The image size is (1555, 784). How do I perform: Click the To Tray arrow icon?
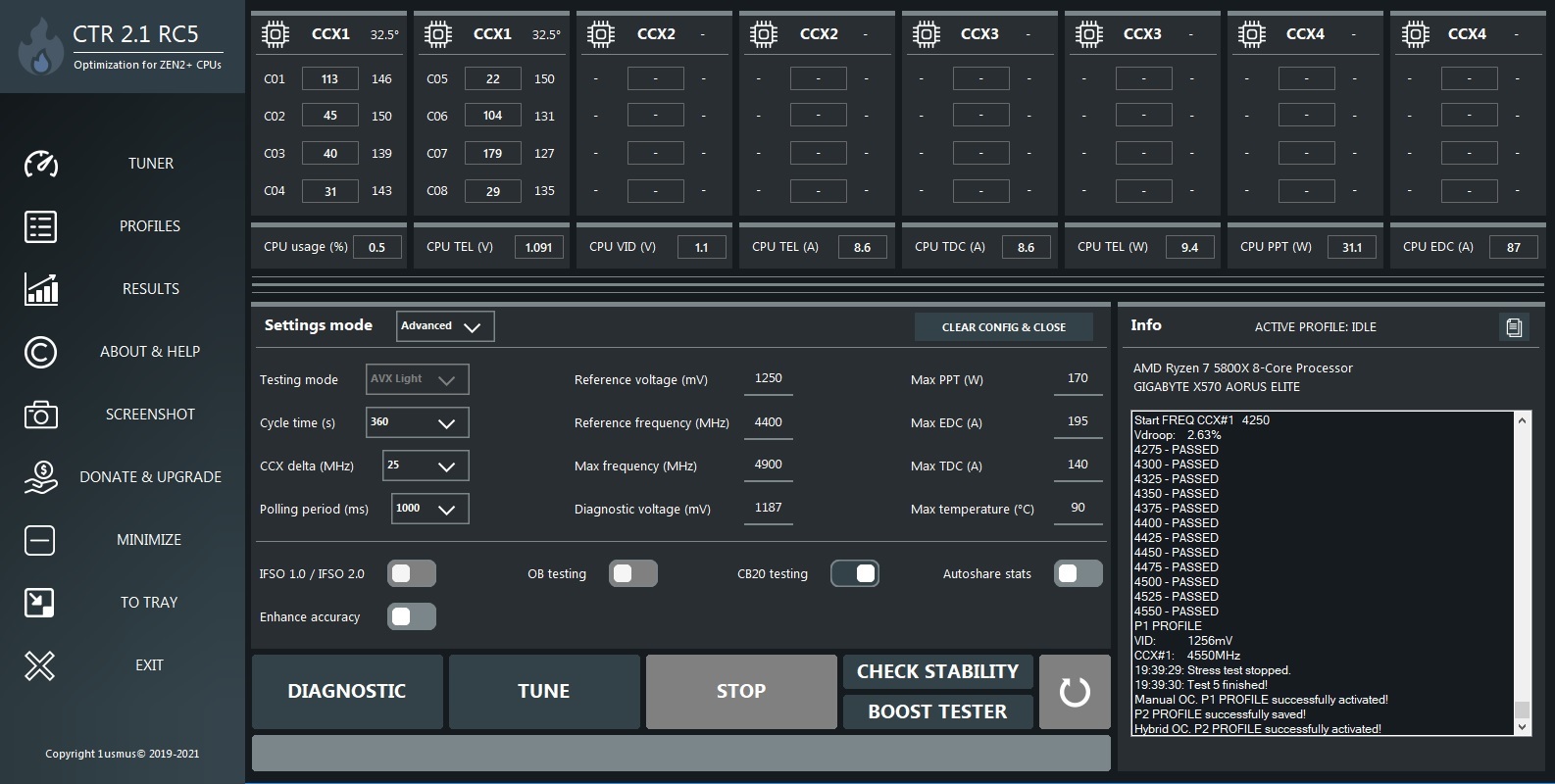(x=40, y=603)
